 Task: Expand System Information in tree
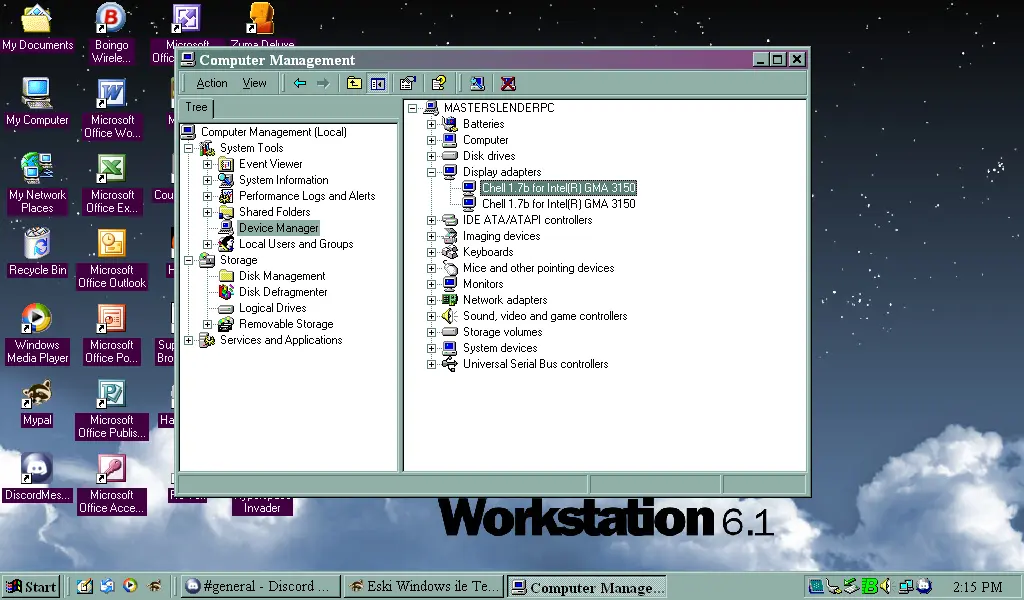[208, 180]
